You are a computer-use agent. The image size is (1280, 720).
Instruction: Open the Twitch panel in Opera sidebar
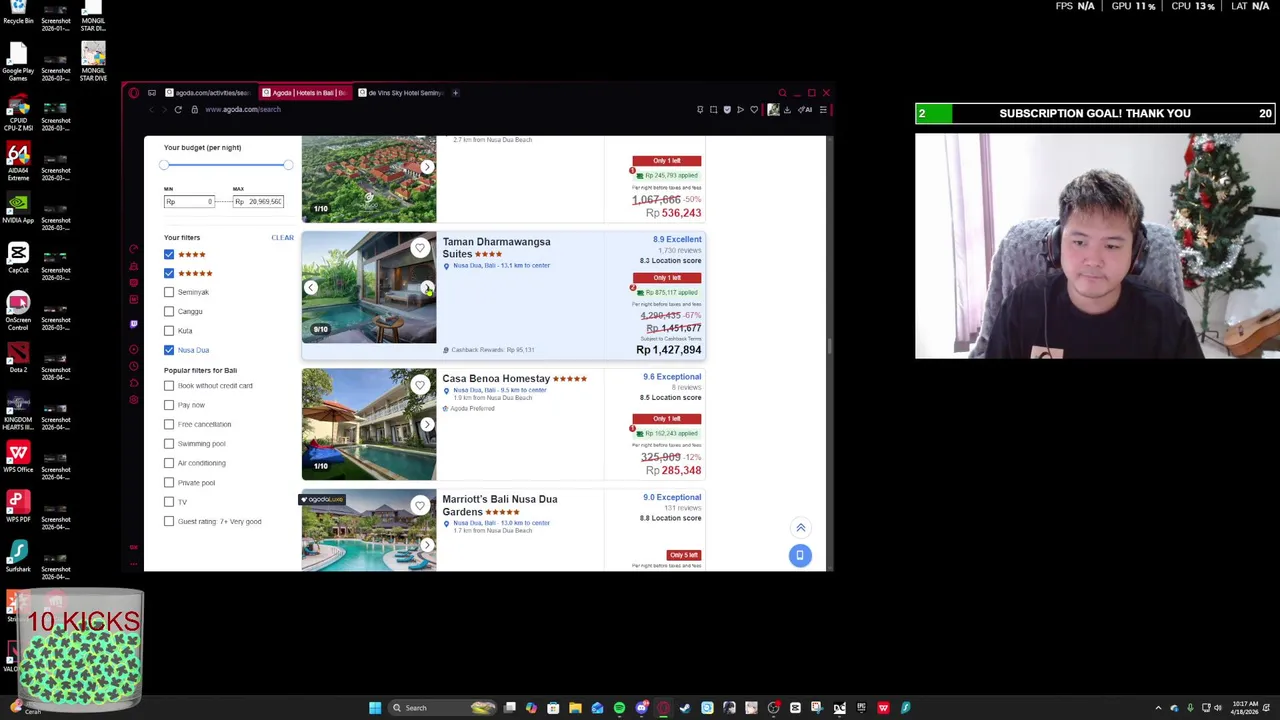point(134,324)
